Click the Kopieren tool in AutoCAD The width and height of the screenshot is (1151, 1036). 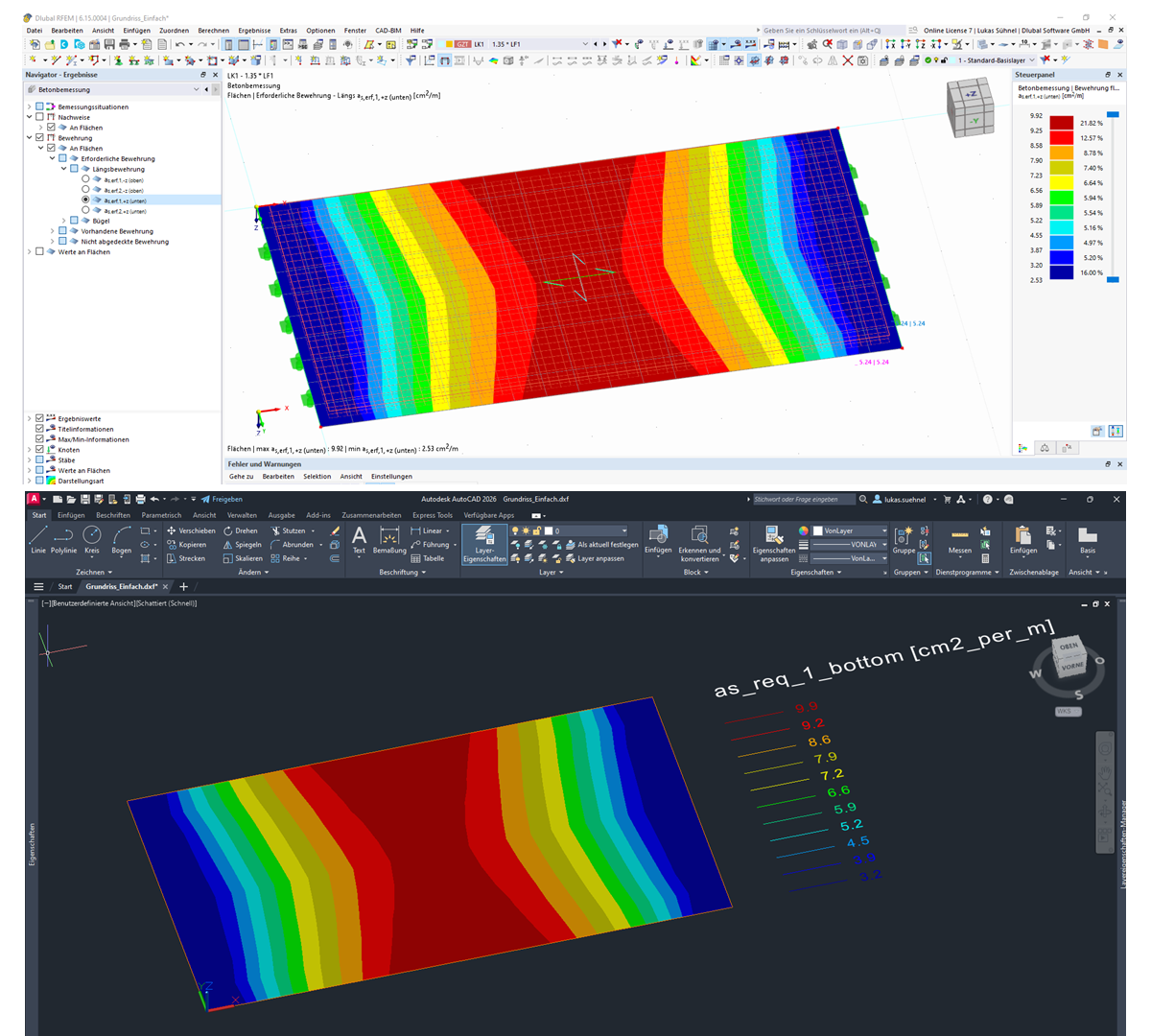coord(186,544)
